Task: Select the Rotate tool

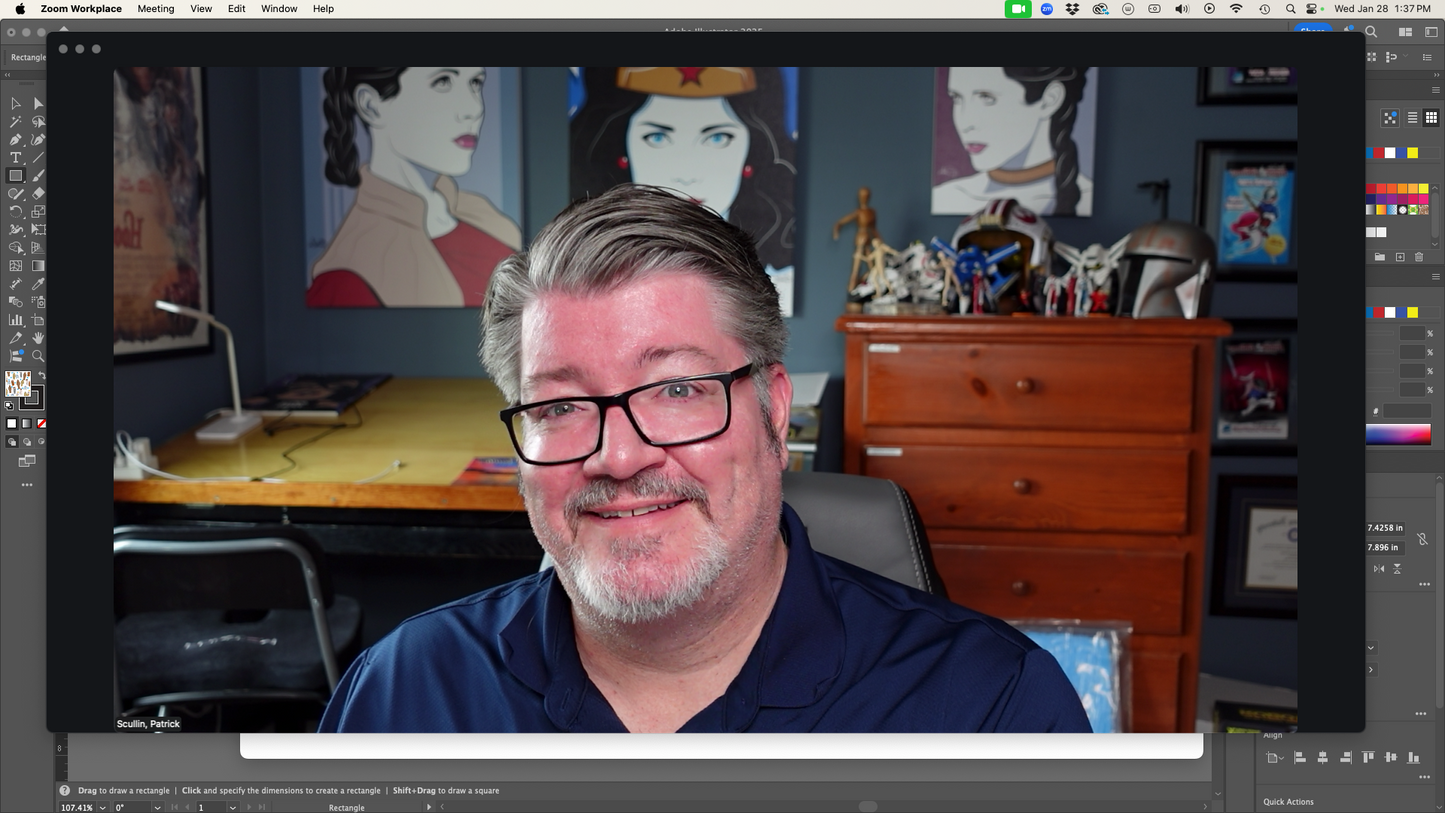Action: 16,212
